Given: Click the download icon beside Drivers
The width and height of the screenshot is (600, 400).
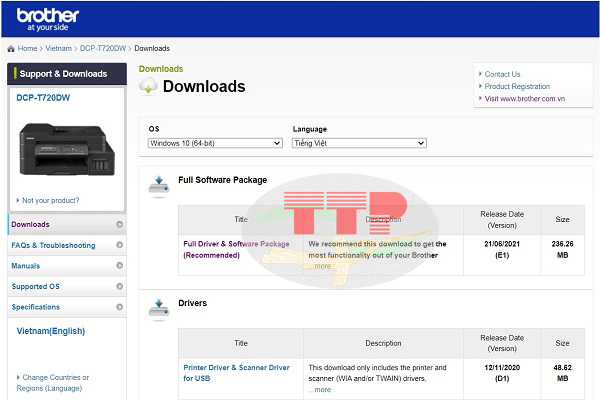Looking at the screenshot, I should 159,310.
